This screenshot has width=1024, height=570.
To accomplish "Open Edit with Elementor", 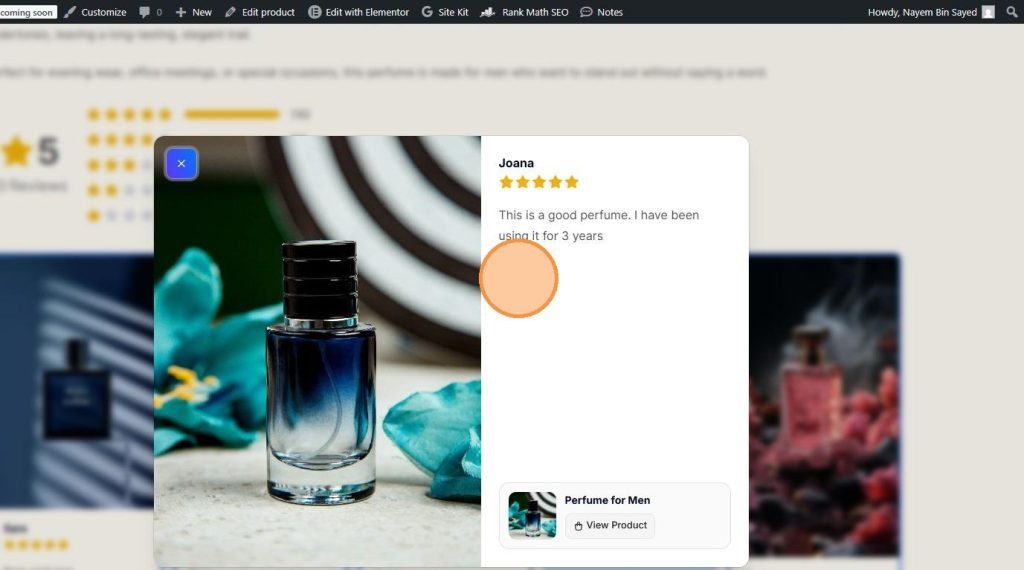I will click(x=359, y=12).
